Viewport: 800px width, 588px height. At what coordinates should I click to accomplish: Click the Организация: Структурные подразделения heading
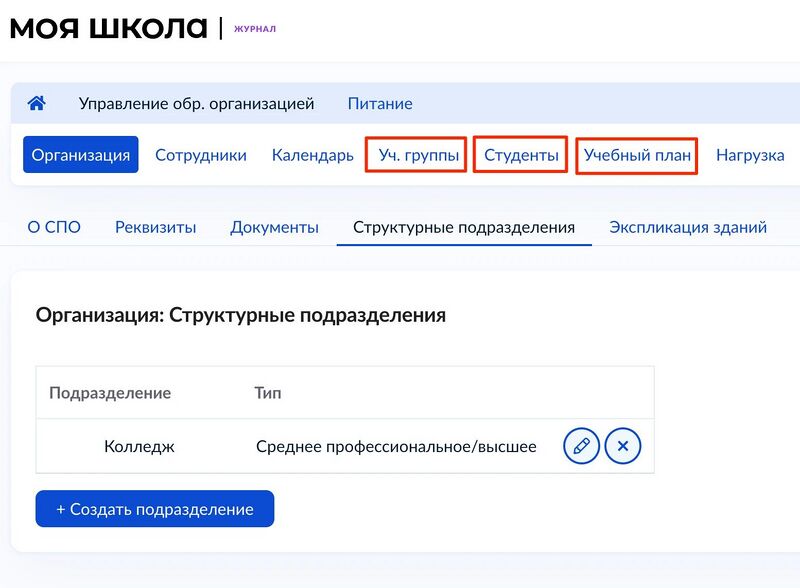pos(240,315)
